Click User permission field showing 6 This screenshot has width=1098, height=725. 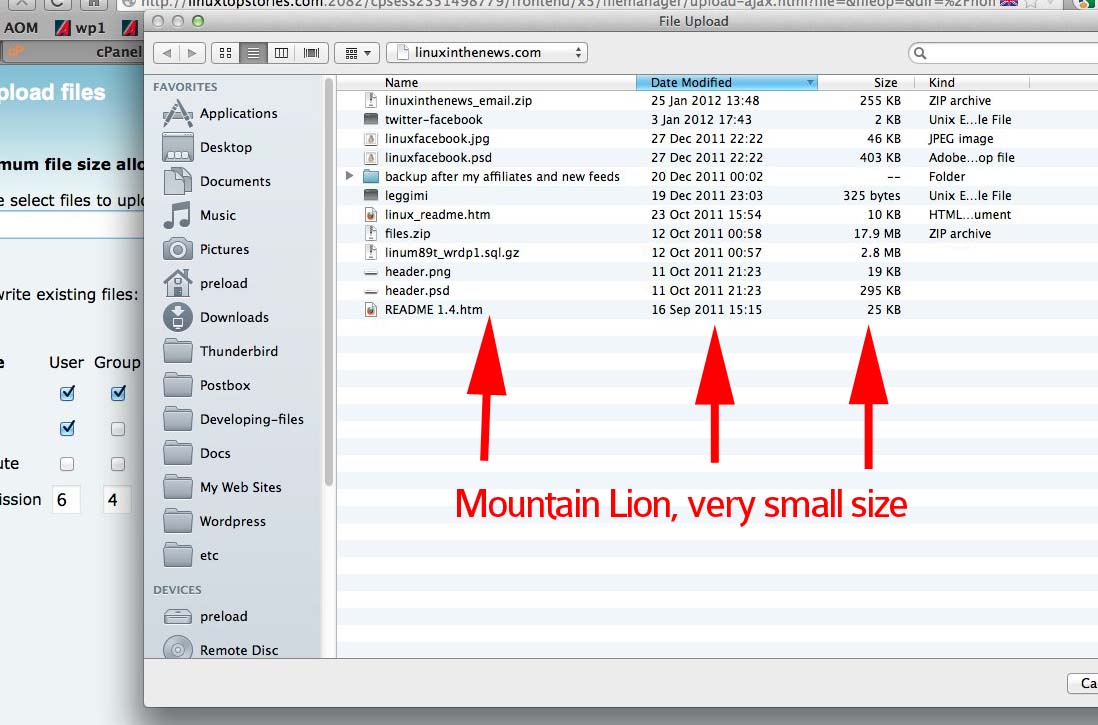[x=66, y=500]
